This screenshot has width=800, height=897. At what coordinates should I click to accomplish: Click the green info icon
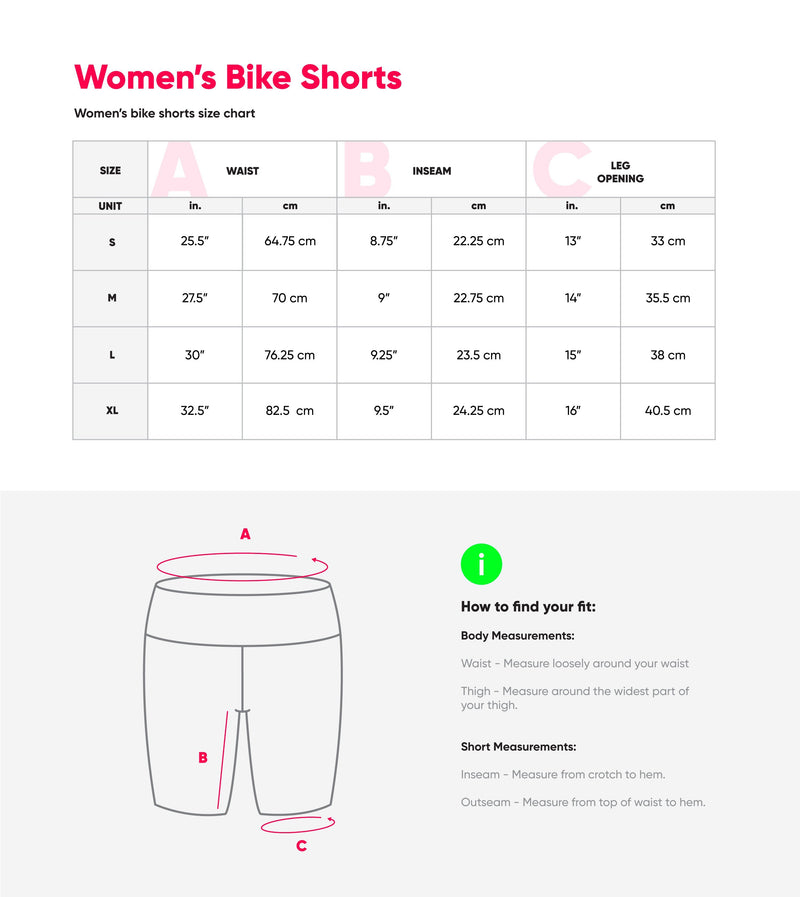[481, 564]
